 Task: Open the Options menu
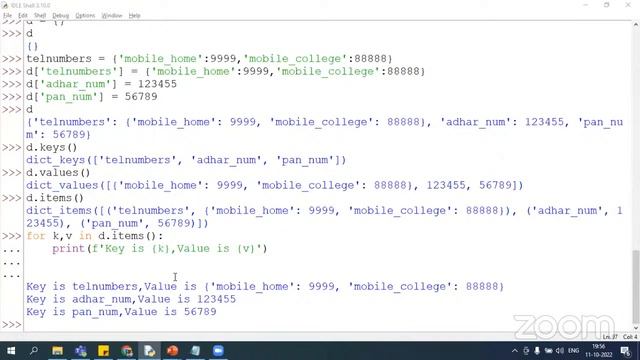point(85,16)
